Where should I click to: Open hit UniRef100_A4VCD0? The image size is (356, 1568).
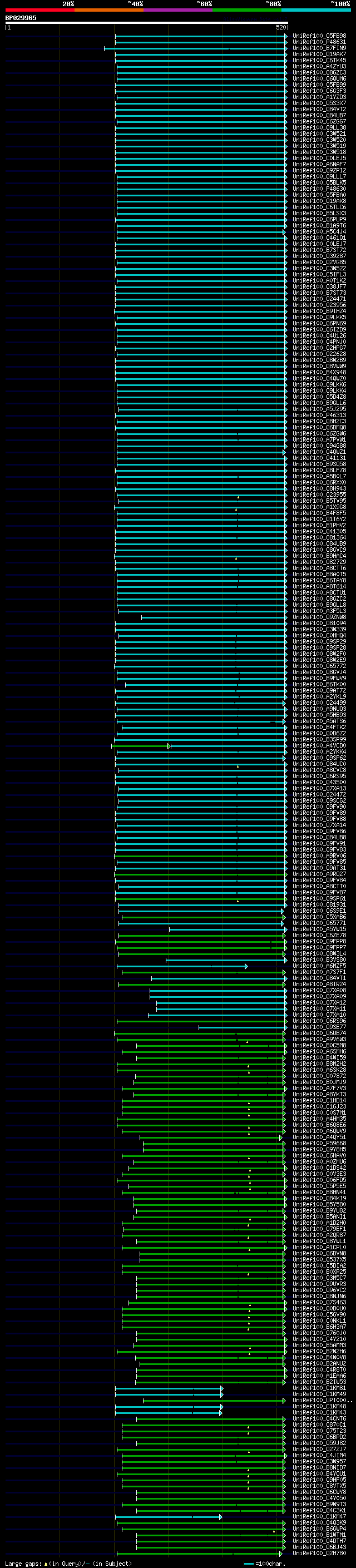click(319, 746)
